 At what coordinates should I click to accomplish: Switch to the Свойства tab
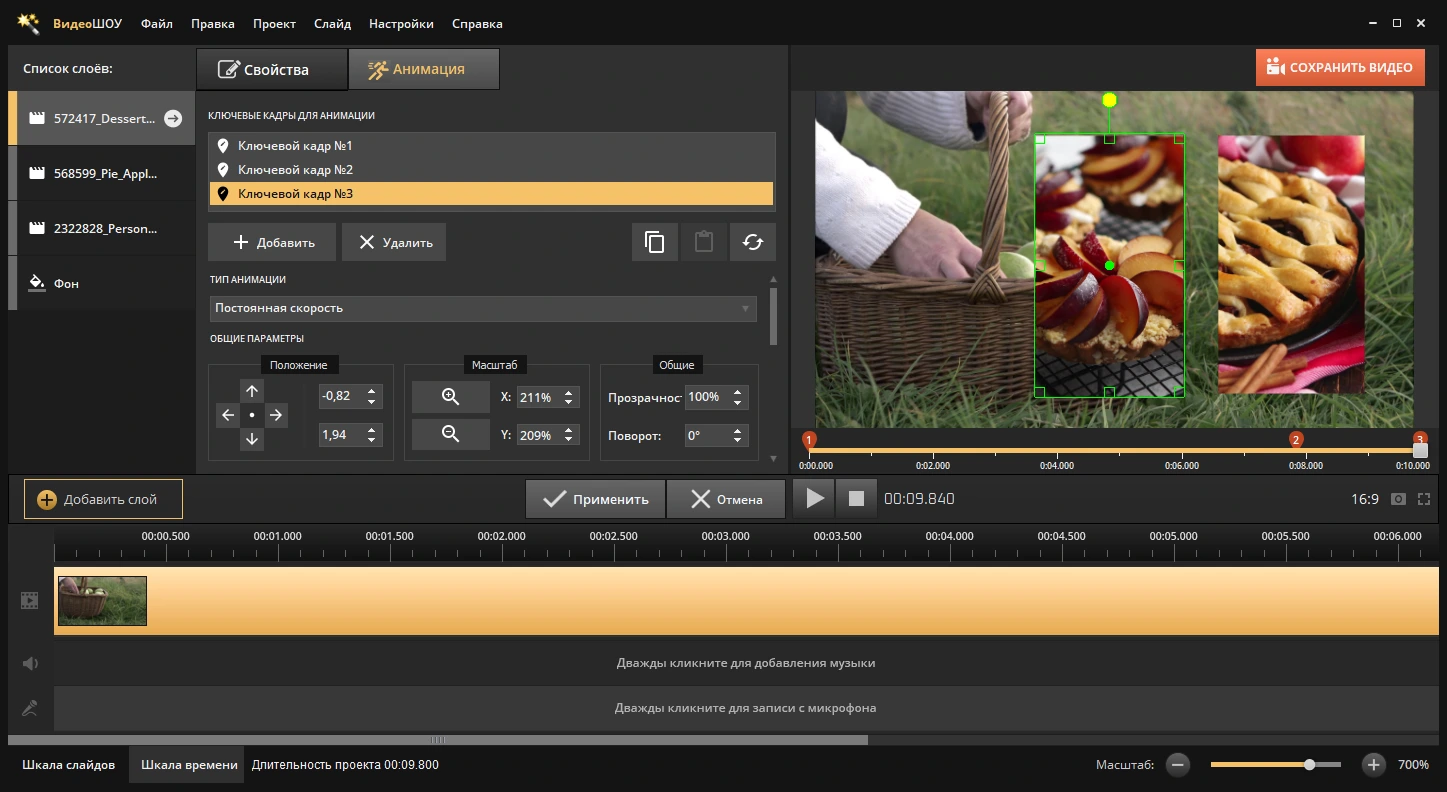pos(272,69)
